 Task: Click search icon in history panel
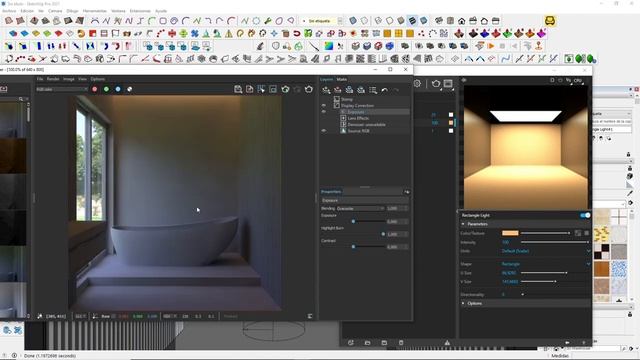(x=21, y=99)
